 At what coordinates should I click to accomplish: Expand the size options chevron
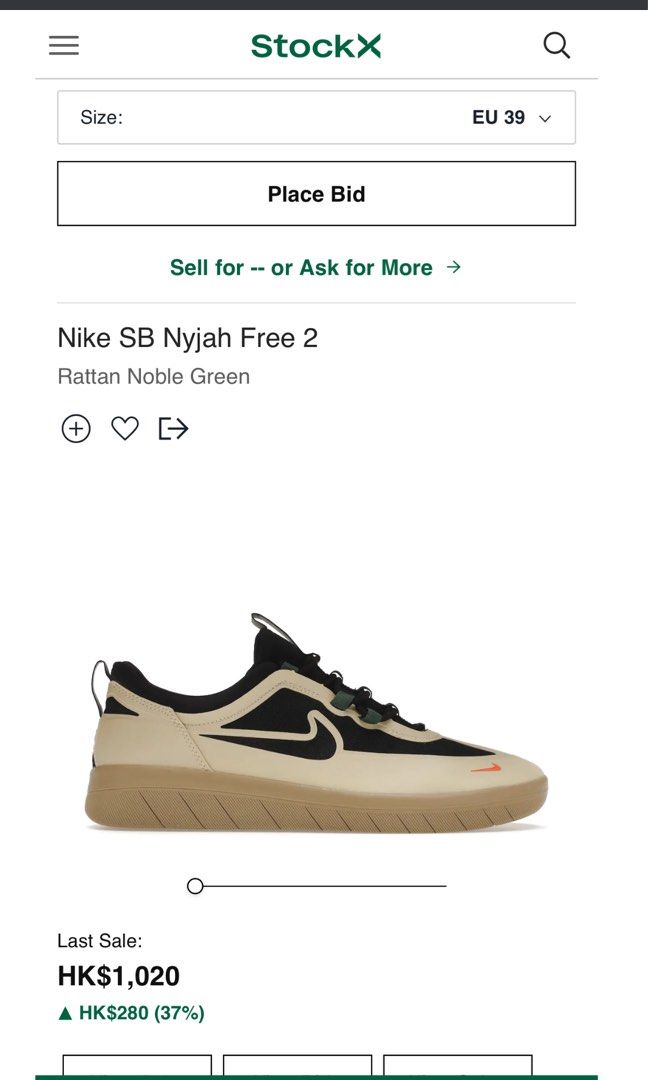tap(543, 117)
